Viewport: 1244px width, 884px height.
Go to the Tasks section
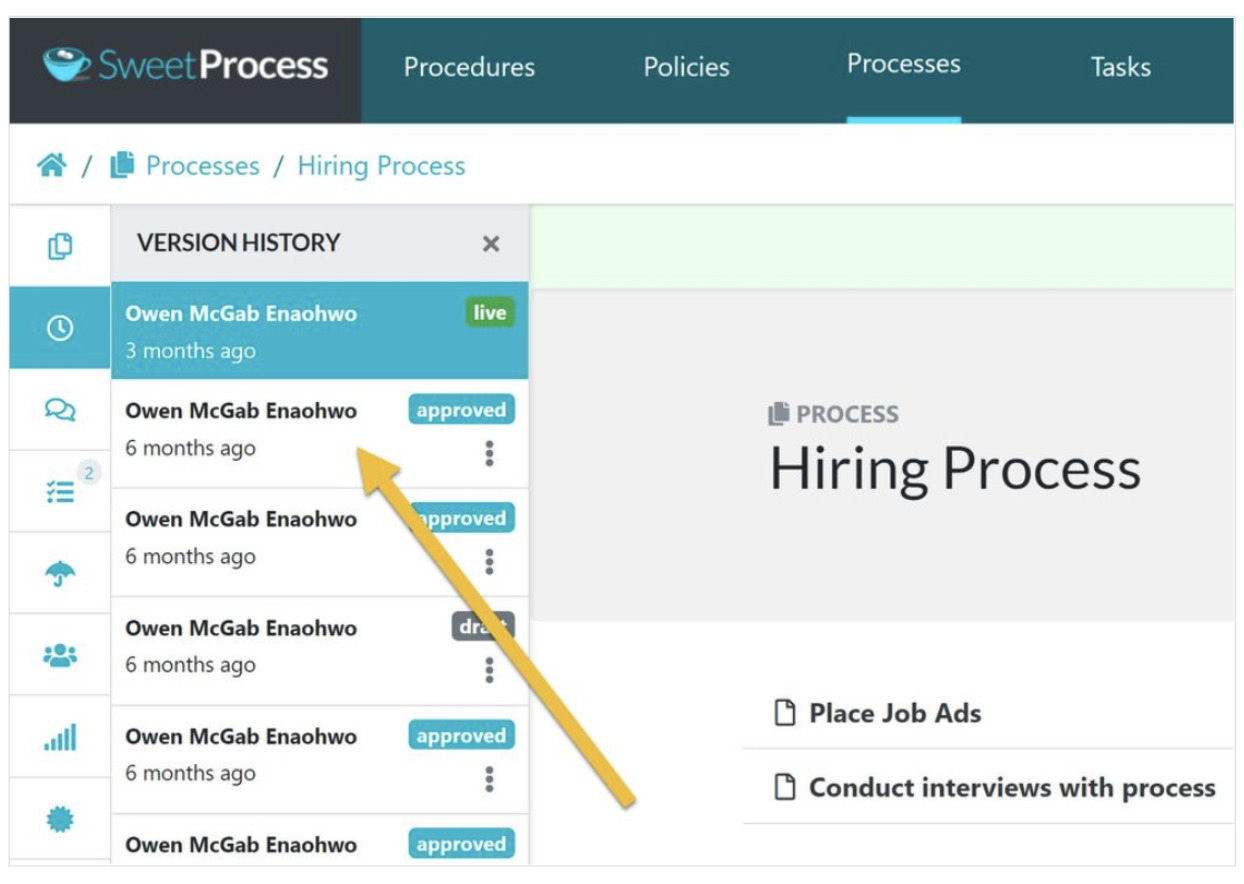click(x=1120, y=67)
